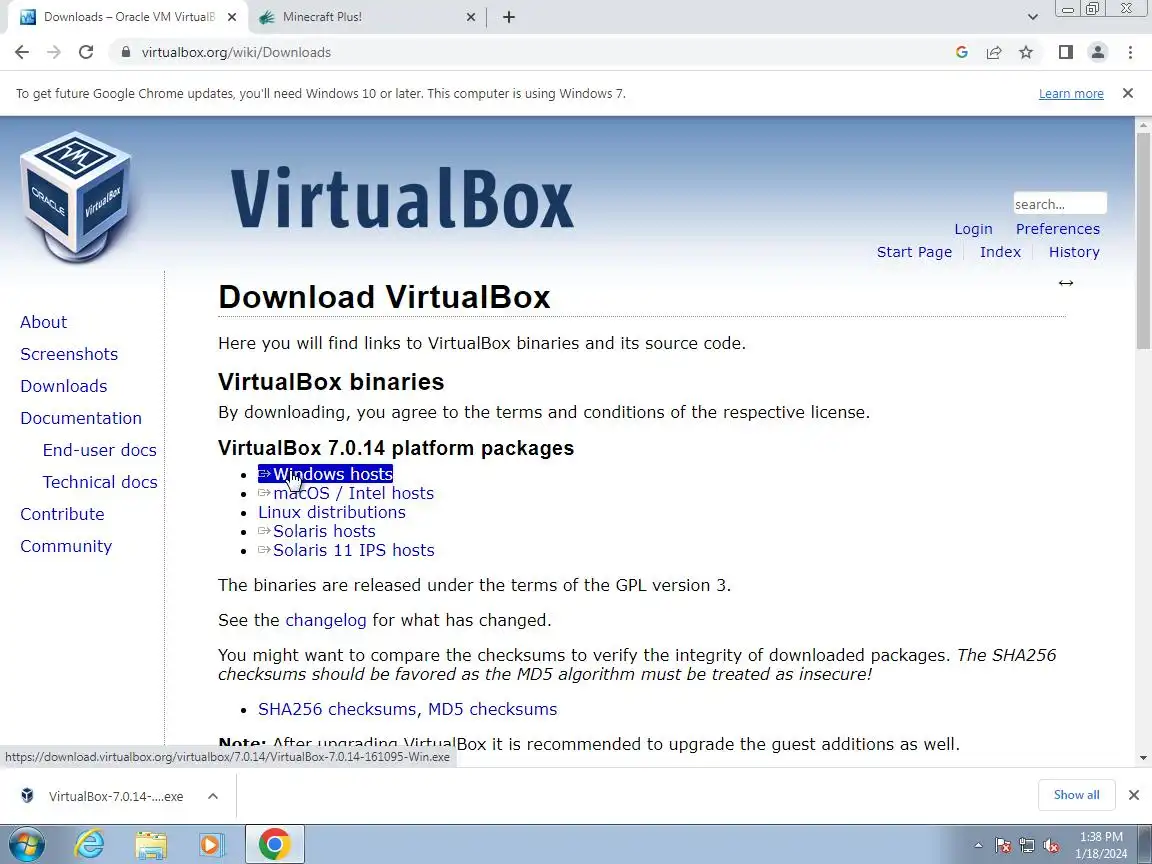The height and width of the screenshot is (864, 1152).
Task: Open Chrome three-dot menu
Action: coord(1130,52)
